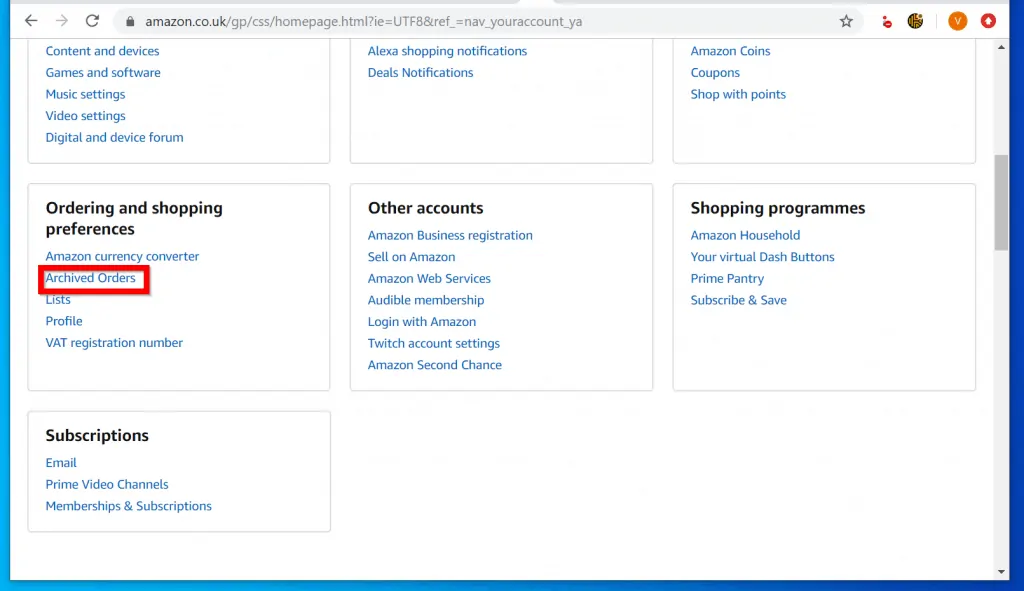The image size is (1024, 591).
Task: Open Sell on Amazon link
Action: tap(411, 257)
